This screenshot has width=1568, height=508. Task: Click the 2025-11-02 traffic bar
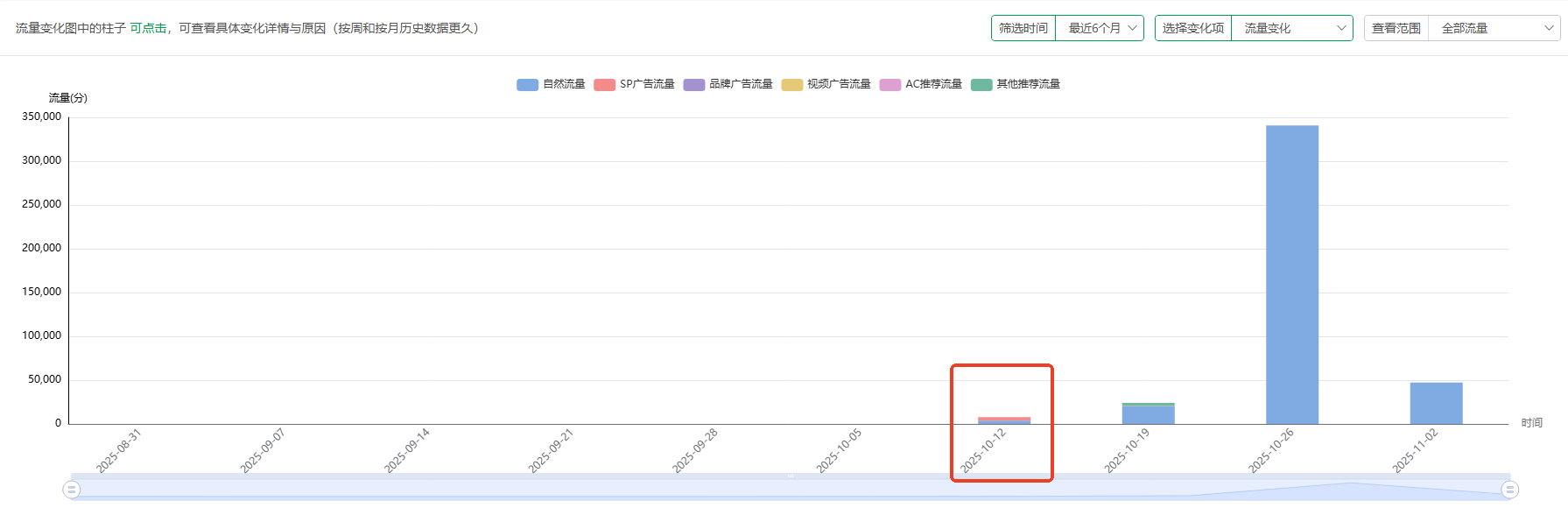[x=1436, y=403]
